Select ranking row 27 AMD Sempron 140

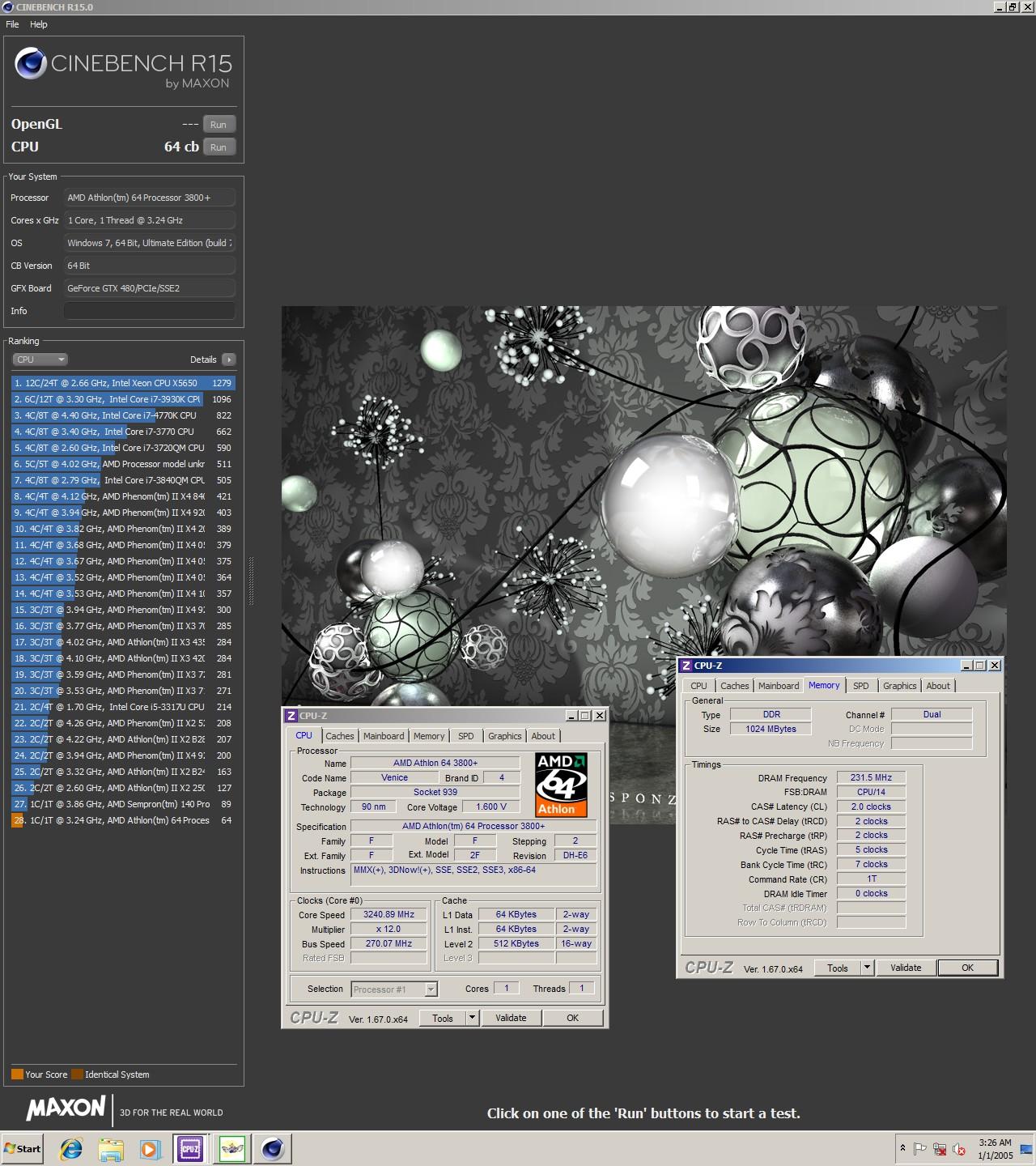click(x=123, y=804)
